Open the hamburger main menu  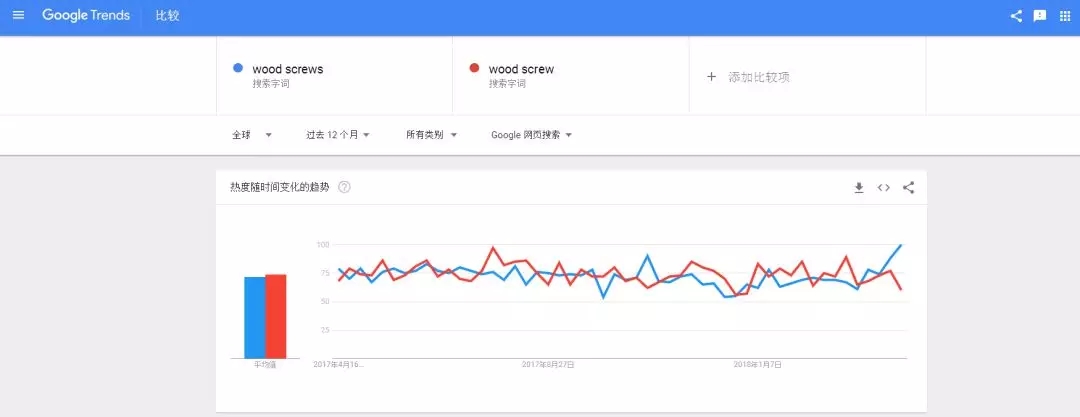click(x=18, y=16)
